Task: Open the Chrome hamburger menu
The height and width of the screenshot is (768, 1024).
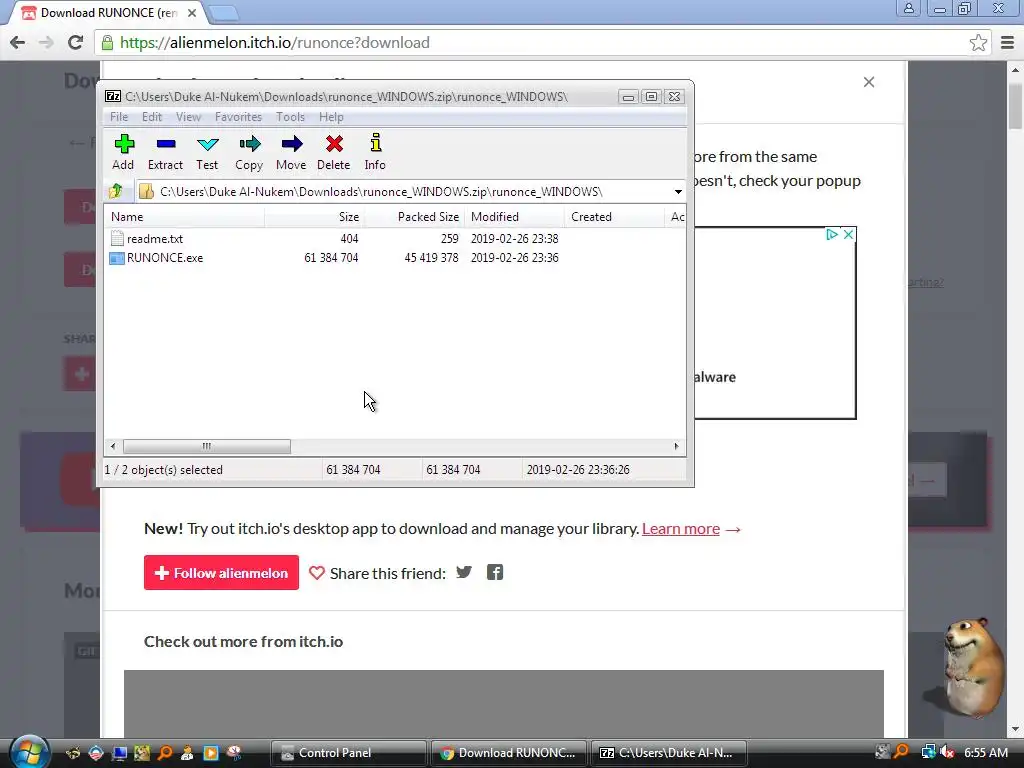Action: [1007, 42]
